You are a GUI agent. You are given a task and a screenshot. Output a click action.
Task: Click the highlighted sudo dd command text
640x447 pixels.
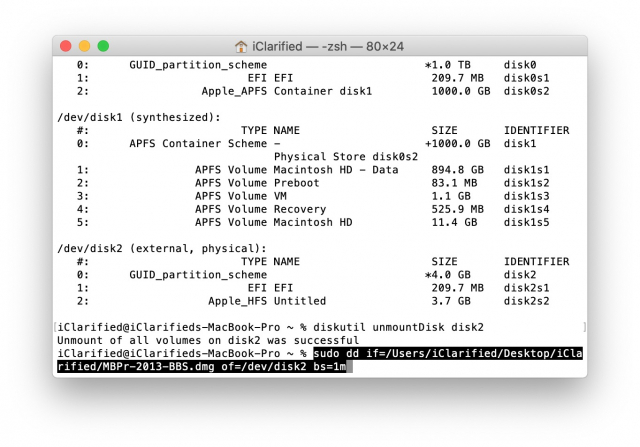[x=320, y=360]
